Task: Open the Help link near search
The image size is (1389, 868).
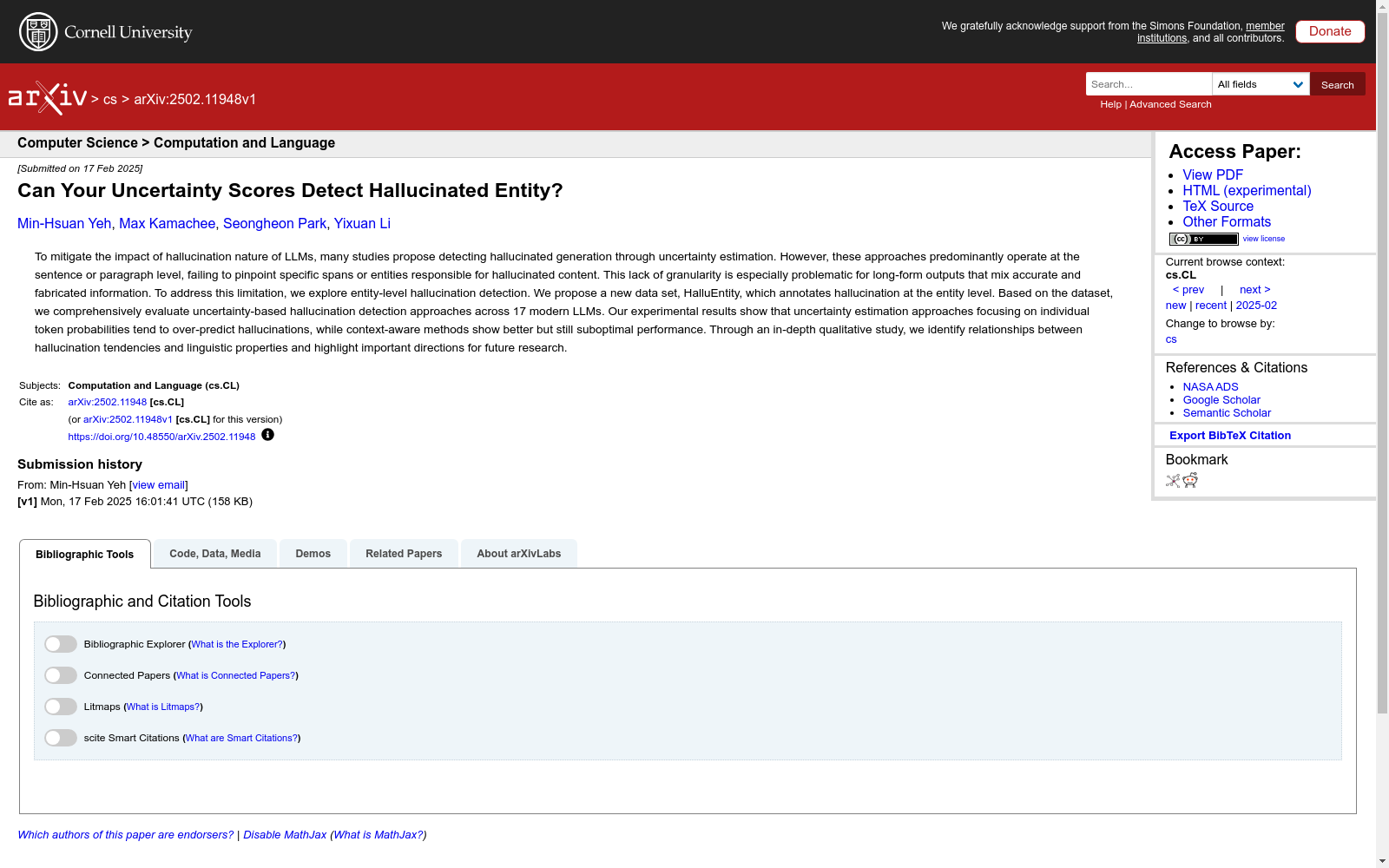Action: point(1110,104)
